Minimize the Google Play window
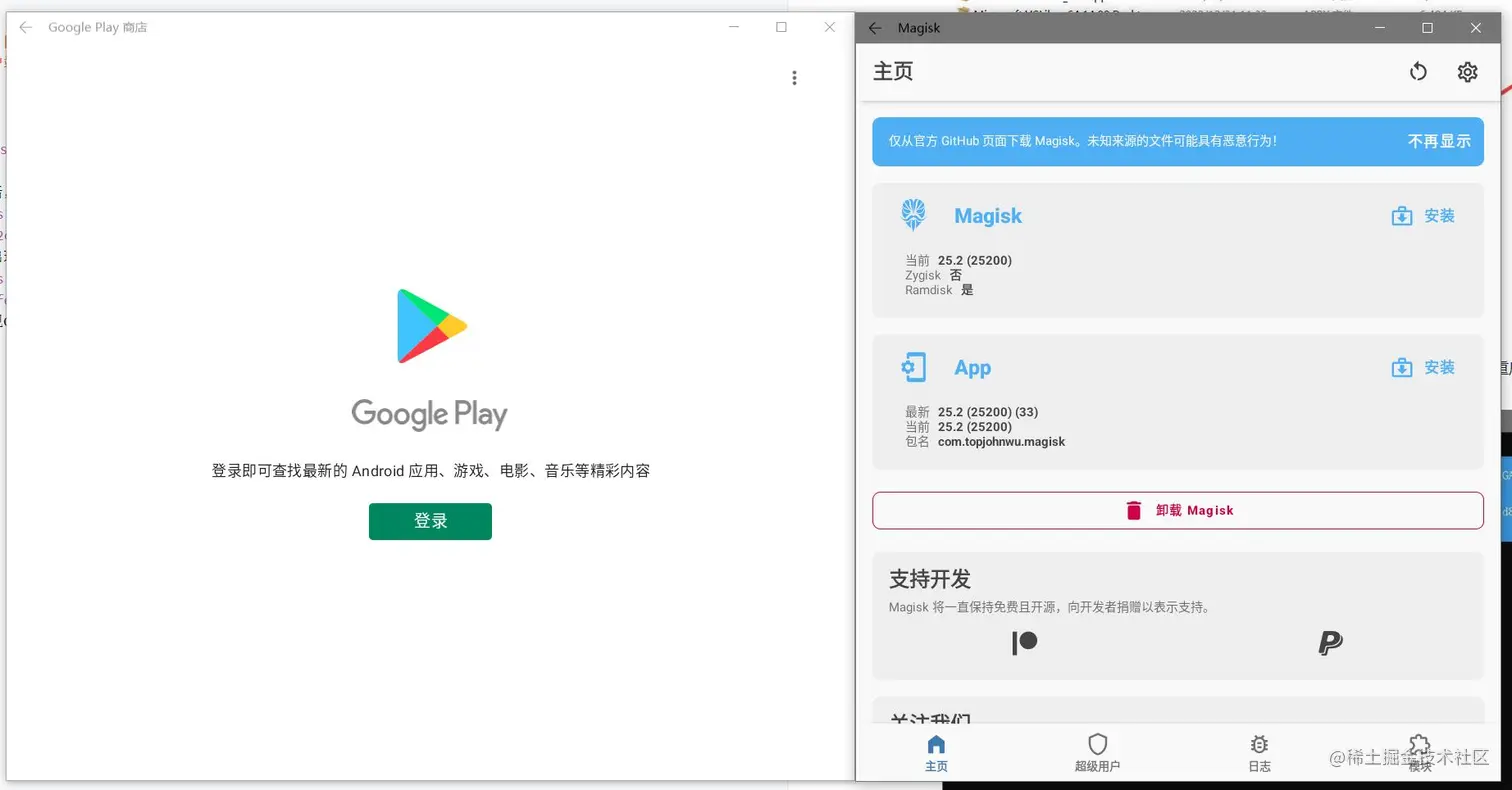 [735, 28]
